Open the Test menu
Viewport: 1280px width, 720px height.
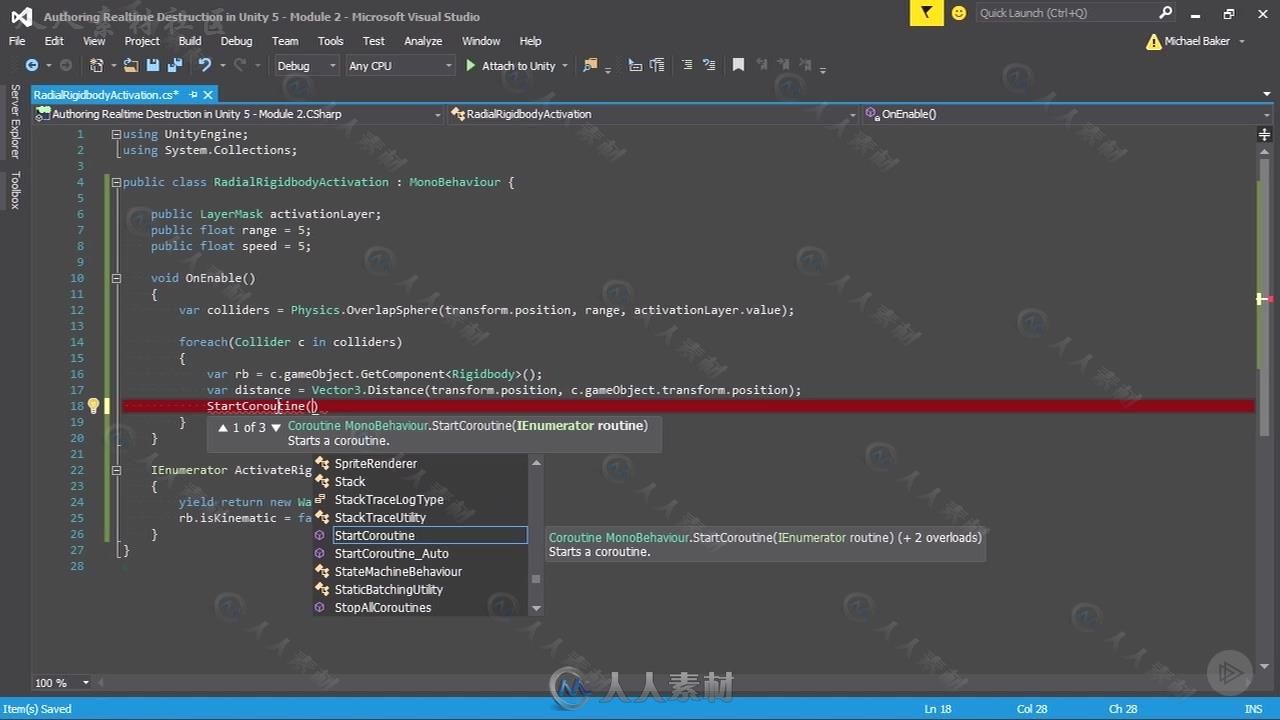(374, 41)
